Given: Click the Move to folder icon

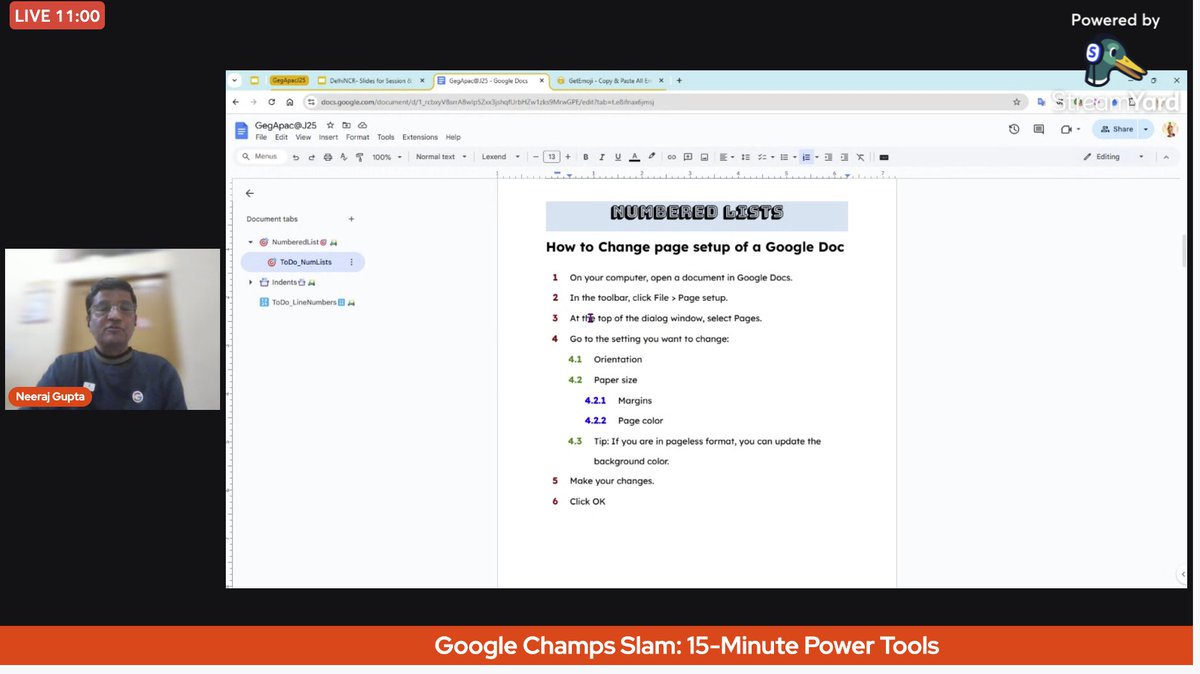Looking at the screenshot, I should [x=346, y=125].
